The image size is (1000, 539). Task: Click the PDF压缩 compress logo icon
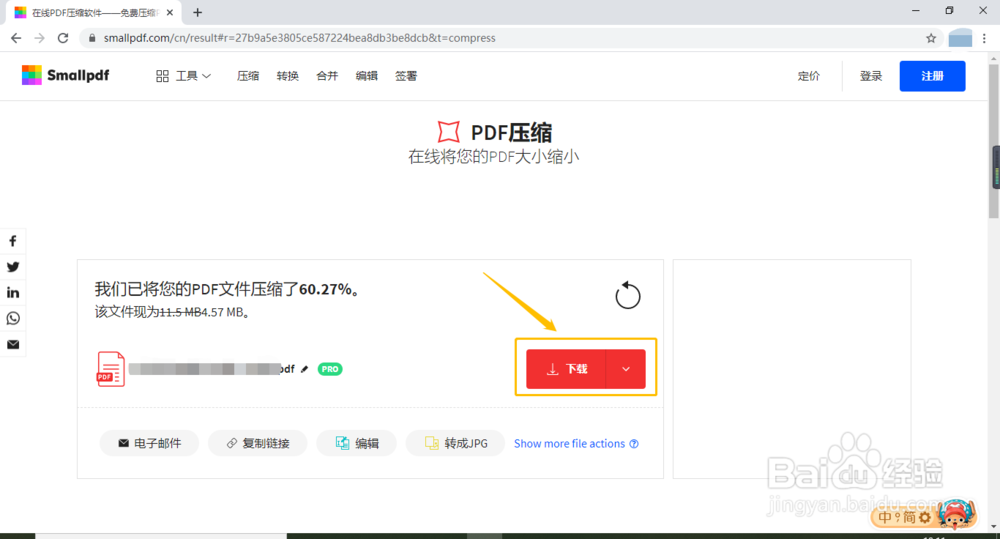point(448,132)
